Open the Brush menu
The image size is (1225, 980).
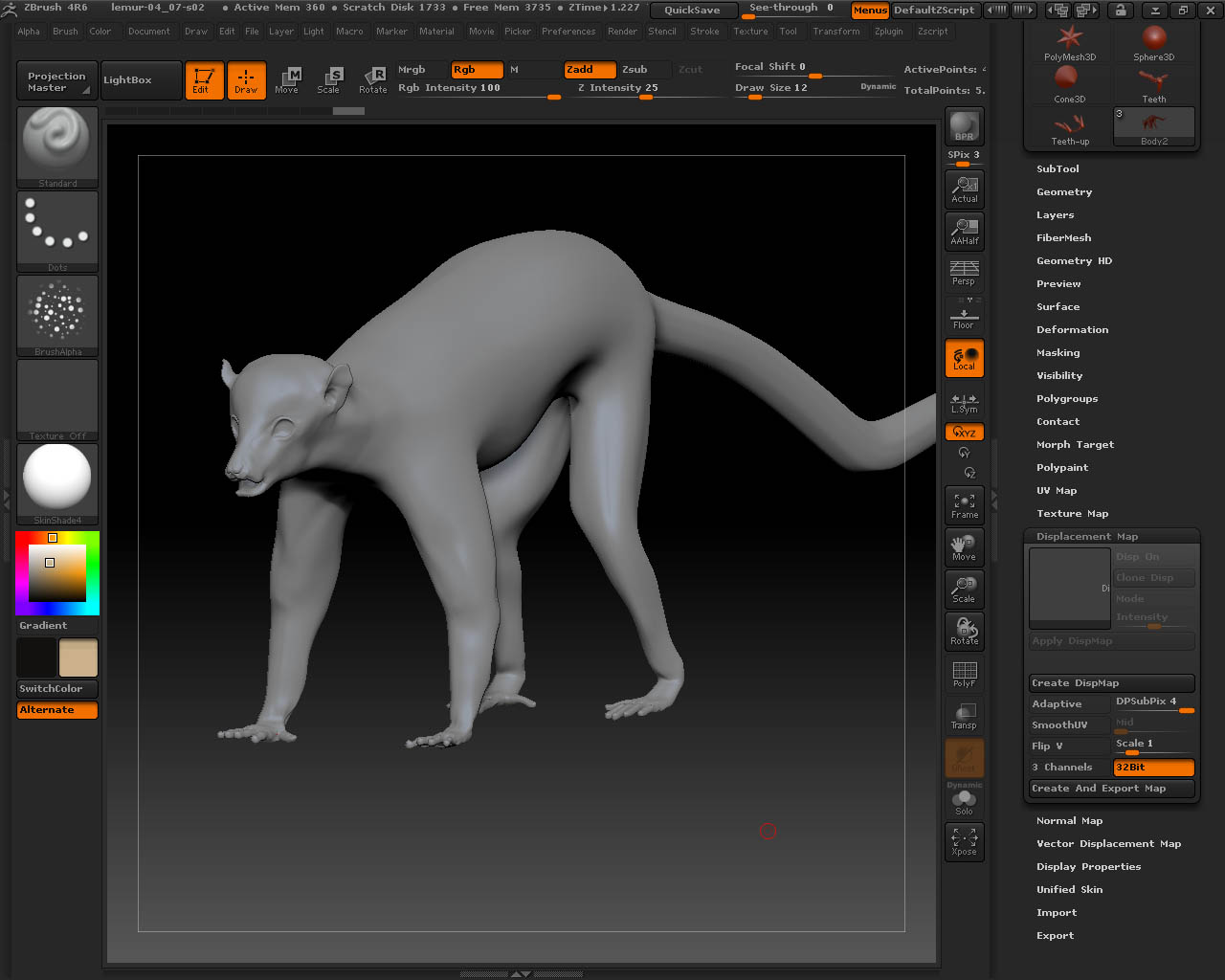tap(65, 32)
